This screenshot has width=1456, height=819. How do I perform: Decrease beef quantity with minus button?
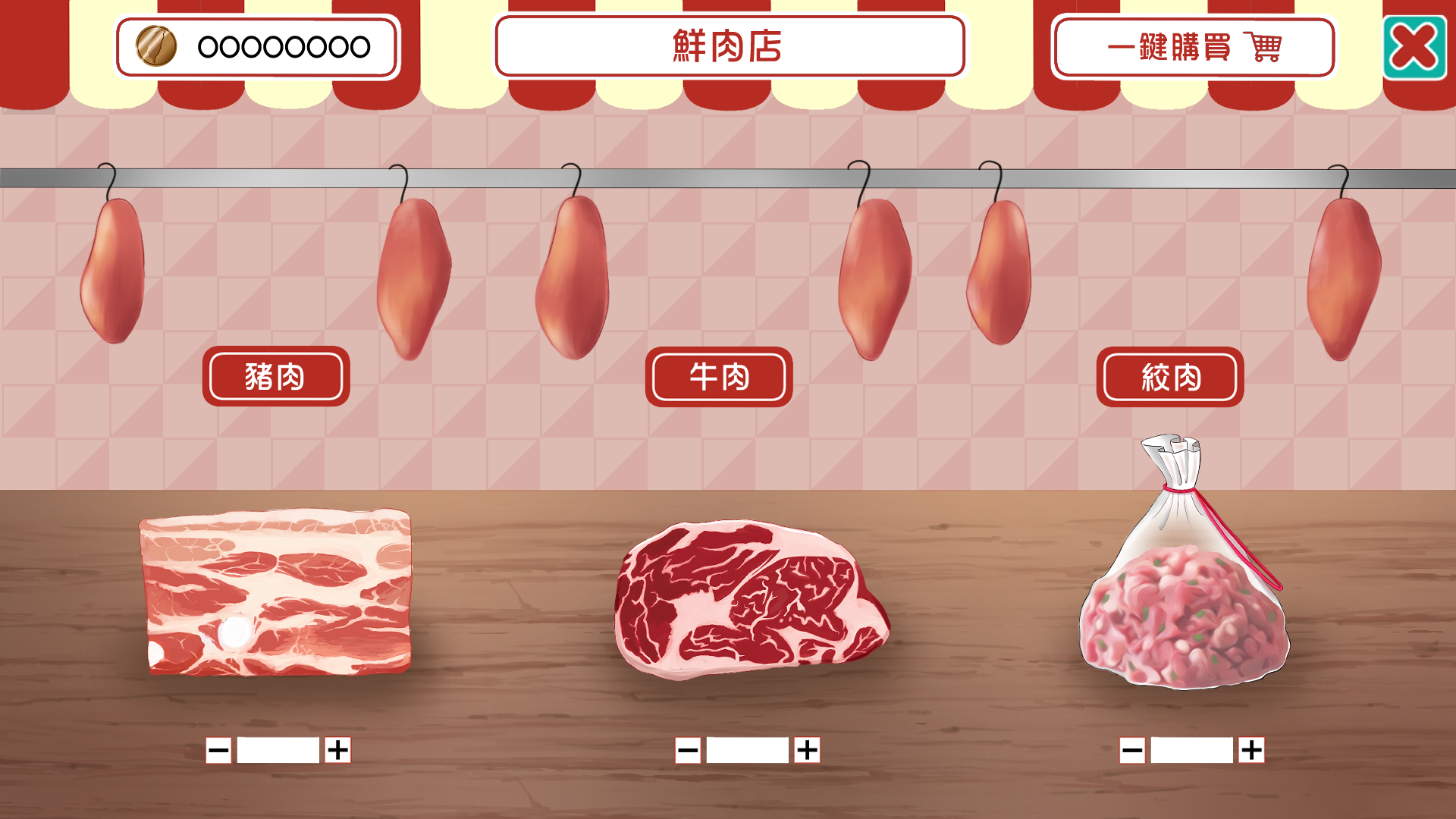[x=688, y=750]
